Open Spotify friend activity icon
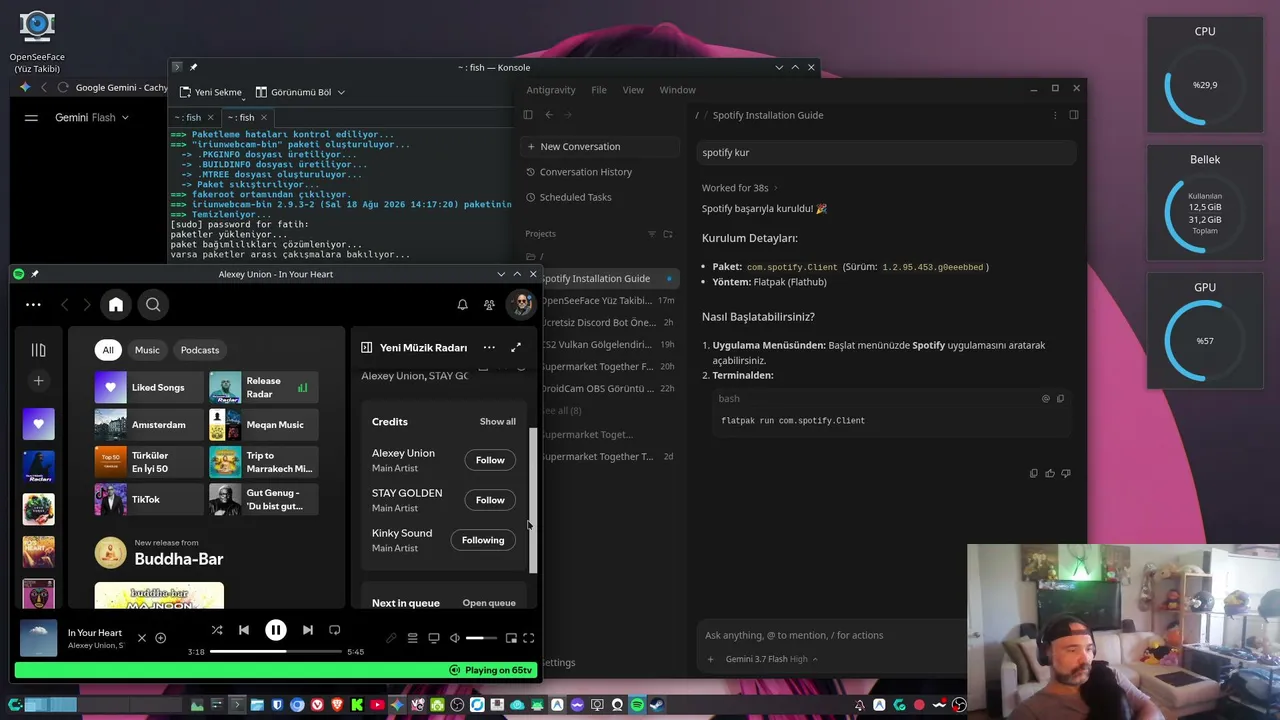The height and width of the screenshot is (720, 1280). tap(489, 305)
